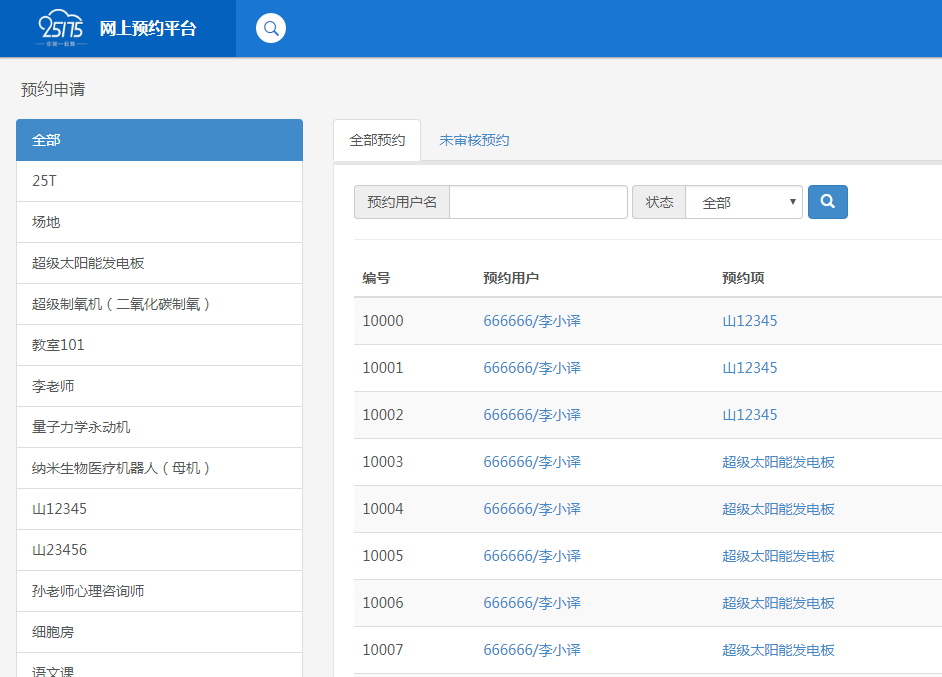
Task: Open user link in row 10000
Action: 532,321
